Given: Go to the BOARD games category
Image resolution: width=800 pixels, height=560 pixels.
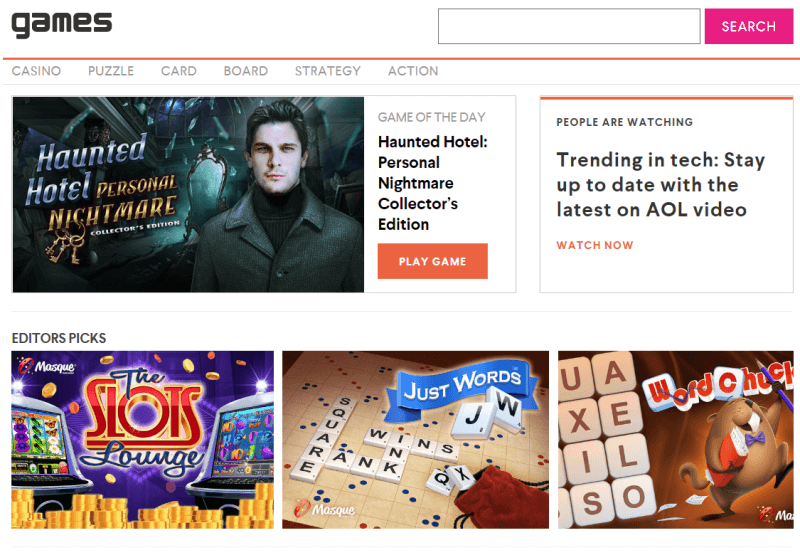Looking at the screenshot, I should pos(245,71).
